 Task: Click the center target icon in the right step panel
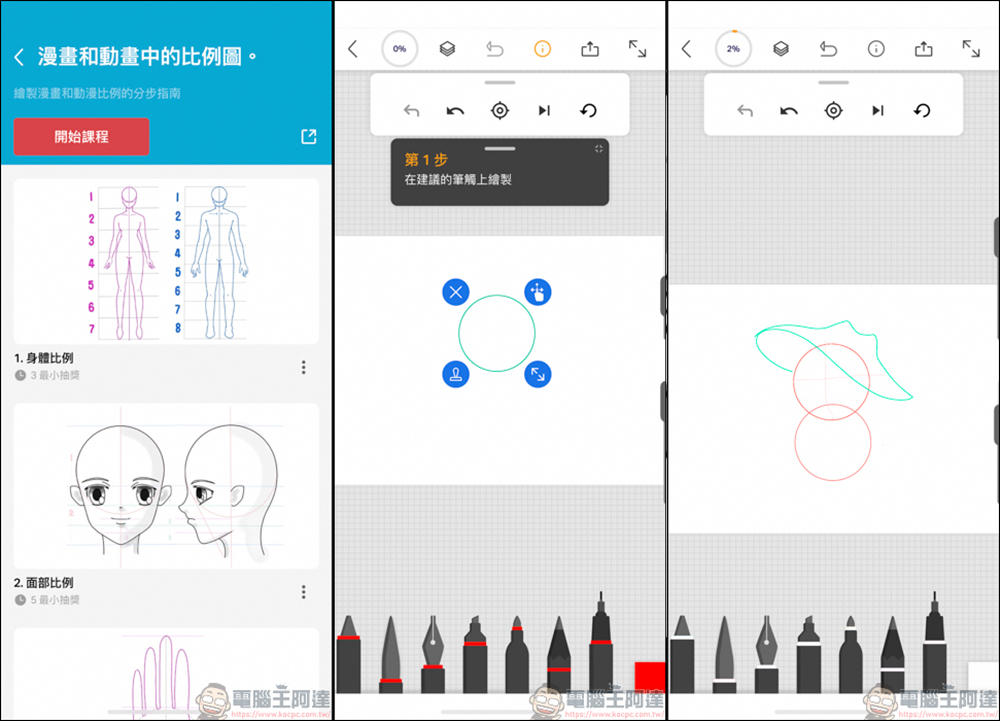click(x=834, y=111)
